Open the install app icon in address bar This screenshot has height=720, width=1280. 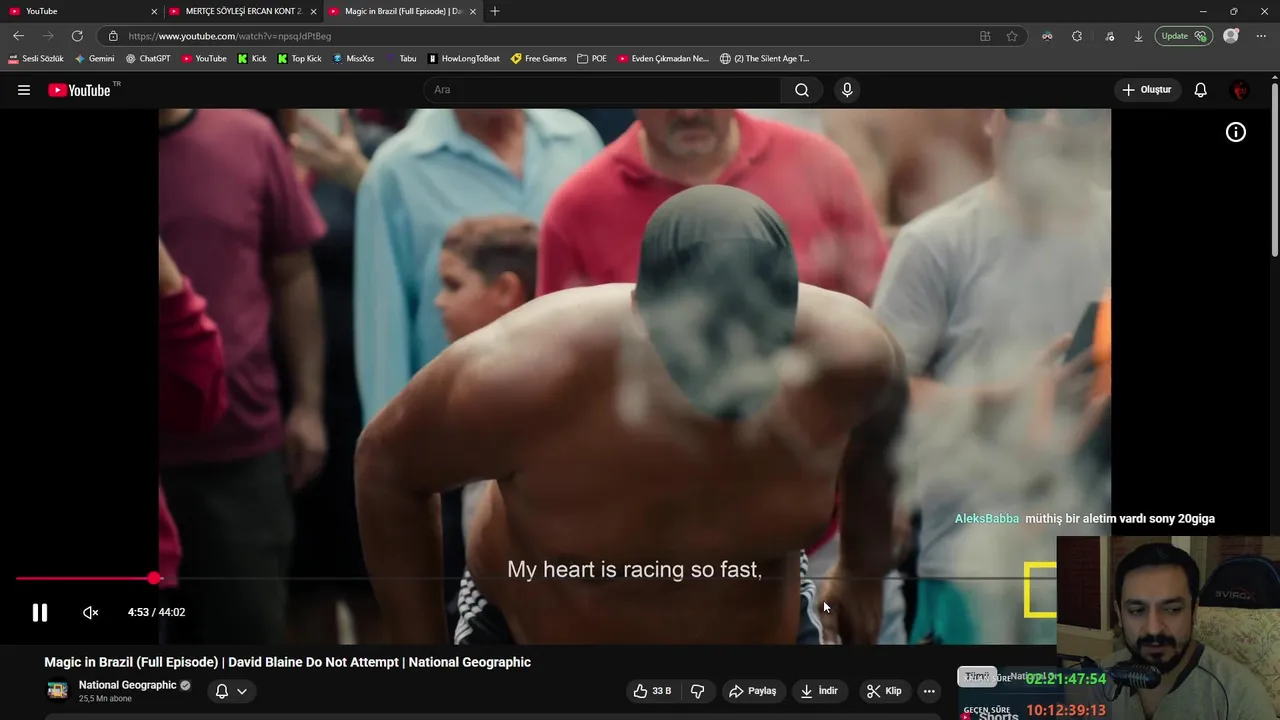pyautogui.click(x=985, y=36)
